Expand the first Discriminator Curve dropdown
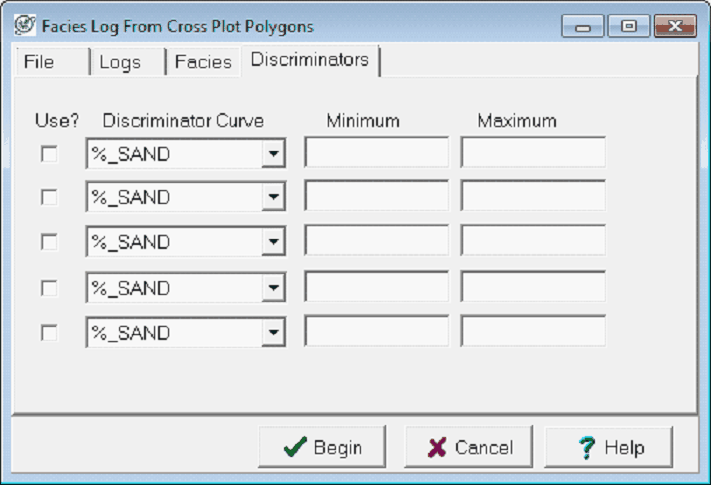This screenshot has height=486, width=712. (x=272, y=154)
